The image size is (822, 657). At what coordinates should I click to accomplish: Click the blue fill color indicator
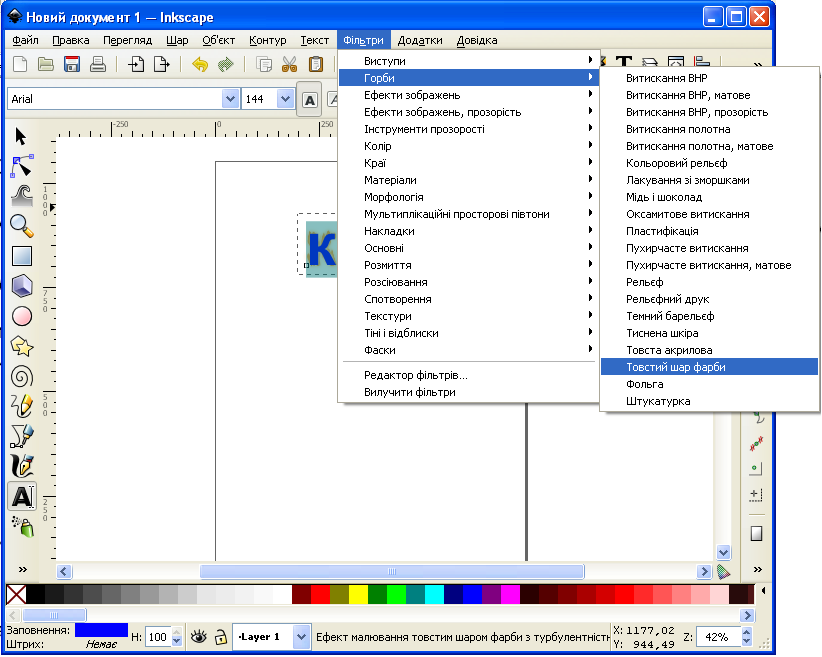click(x=101, y=630)
